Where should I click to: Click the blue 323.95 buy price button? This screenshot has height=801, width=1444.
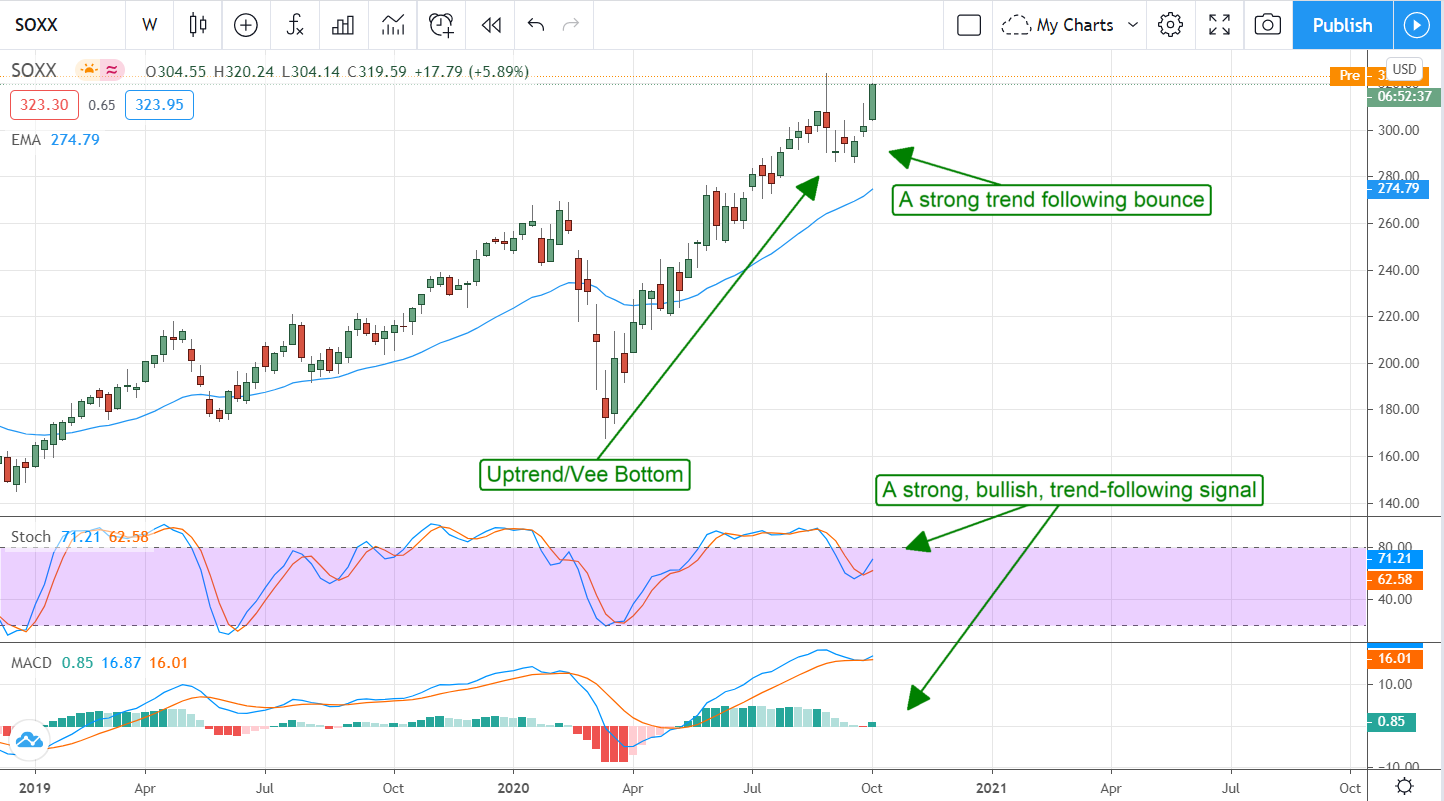point(159,104)
